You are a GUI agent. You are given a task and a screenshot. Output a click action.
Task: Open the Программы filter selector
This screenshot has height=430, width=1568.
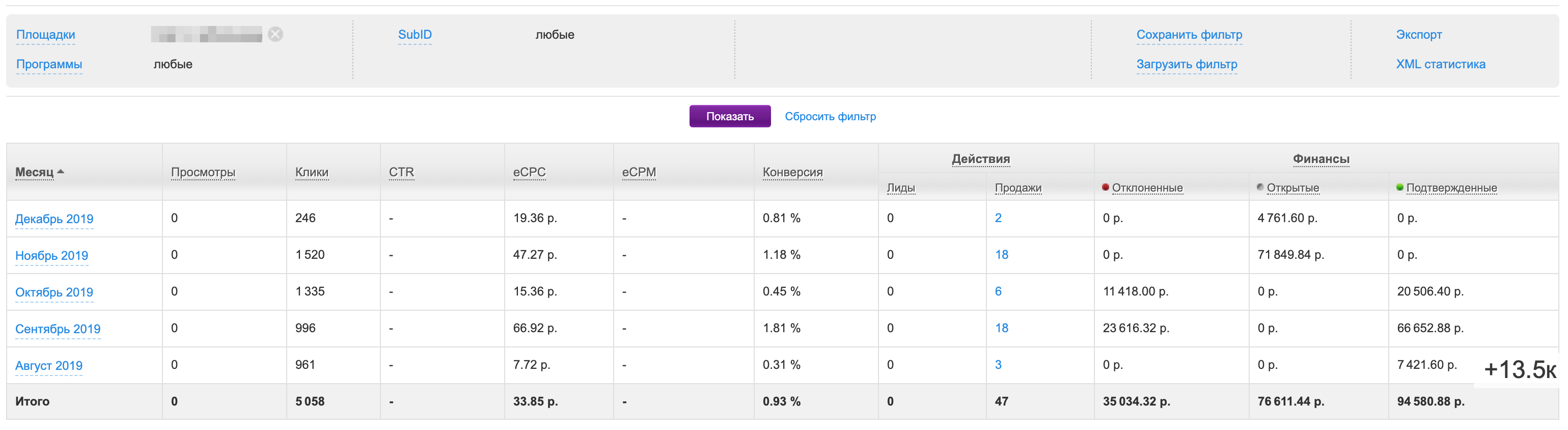pyautogui.click(x=49, y=64)
